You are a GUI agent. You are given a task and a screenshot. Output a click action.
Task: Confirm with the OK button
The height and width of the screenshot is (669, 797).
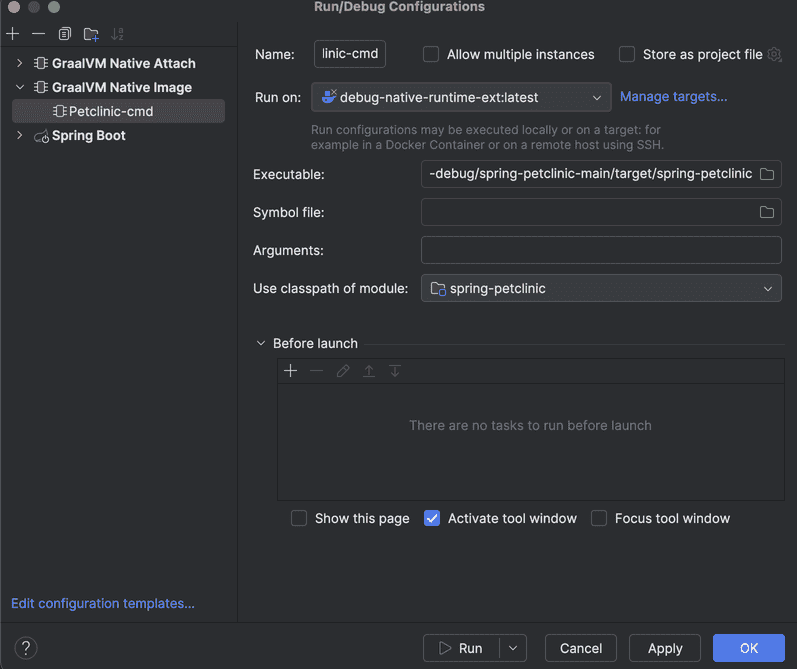click(x=749, y=648)
